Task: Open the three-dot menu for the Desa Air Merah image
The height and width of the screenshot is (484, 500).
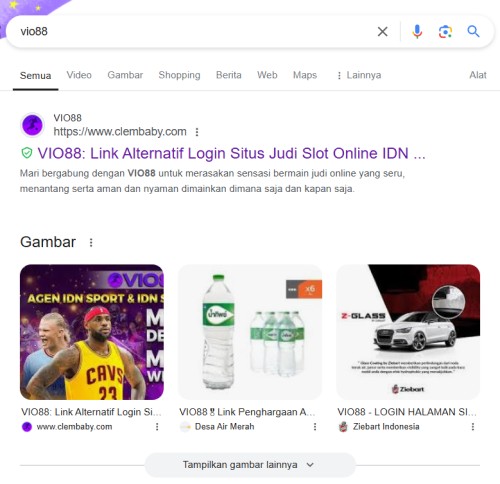Action: (x=315, y=427)
